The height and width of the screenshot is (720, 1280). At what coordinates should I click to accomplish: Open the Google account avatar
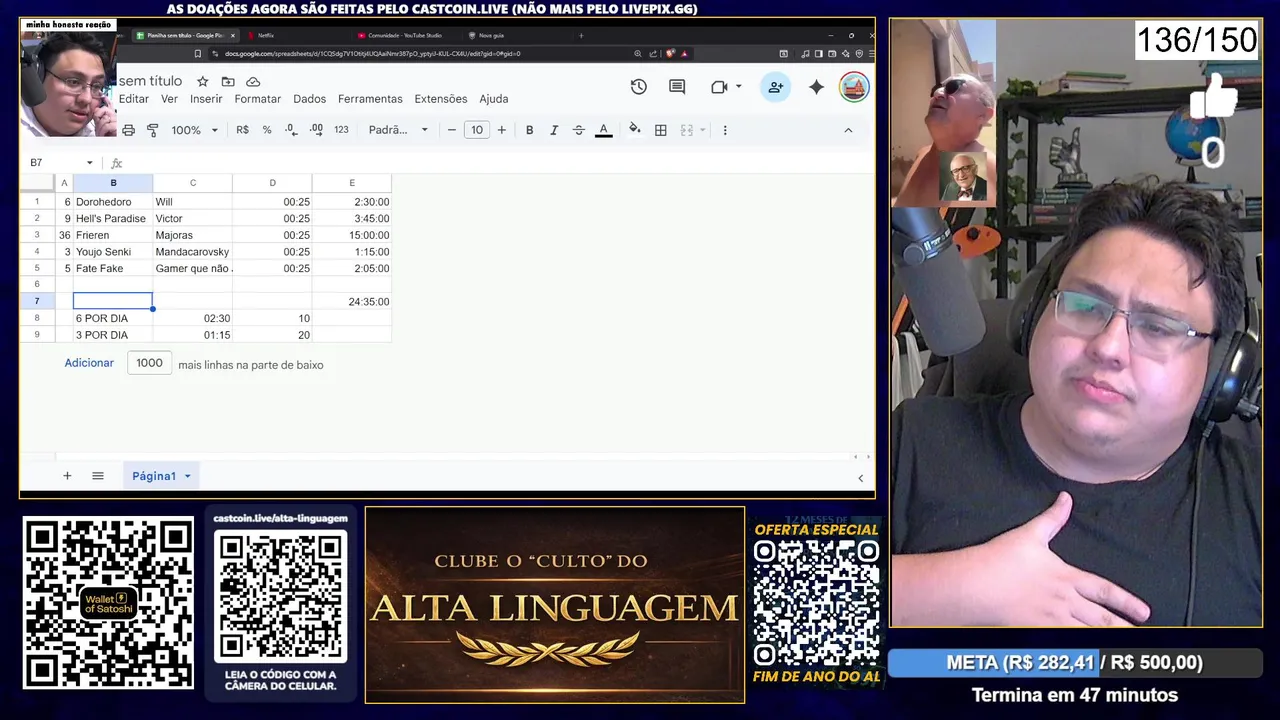coord(854,87)
